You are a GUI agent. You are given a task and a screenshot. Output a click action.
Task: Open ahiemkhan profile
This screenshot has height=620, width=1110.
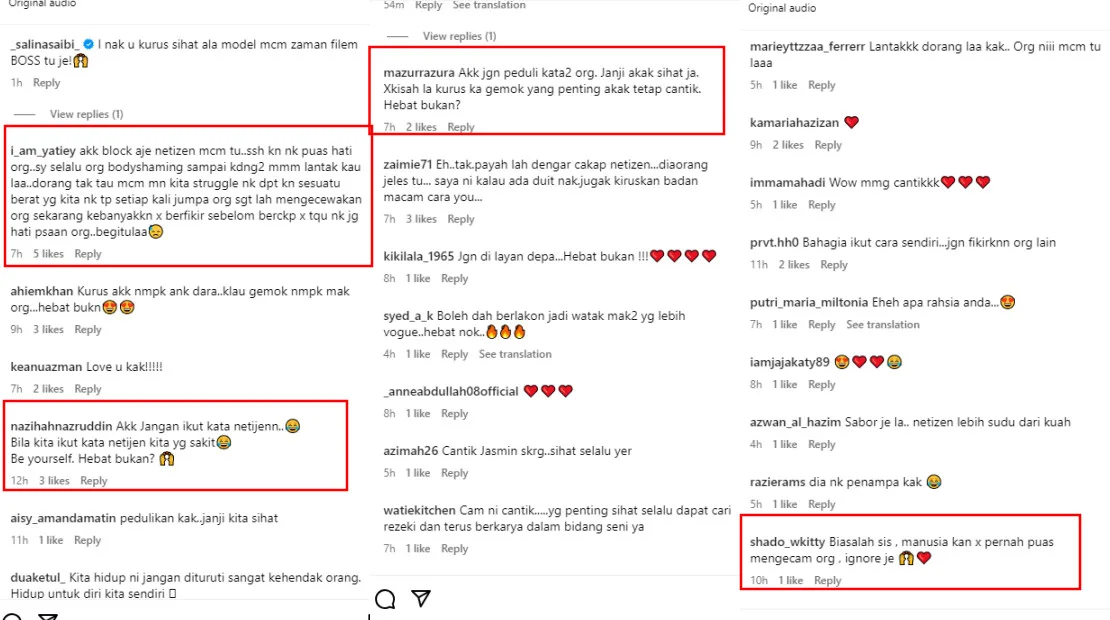pyautogui.click(x=40, y=291)
